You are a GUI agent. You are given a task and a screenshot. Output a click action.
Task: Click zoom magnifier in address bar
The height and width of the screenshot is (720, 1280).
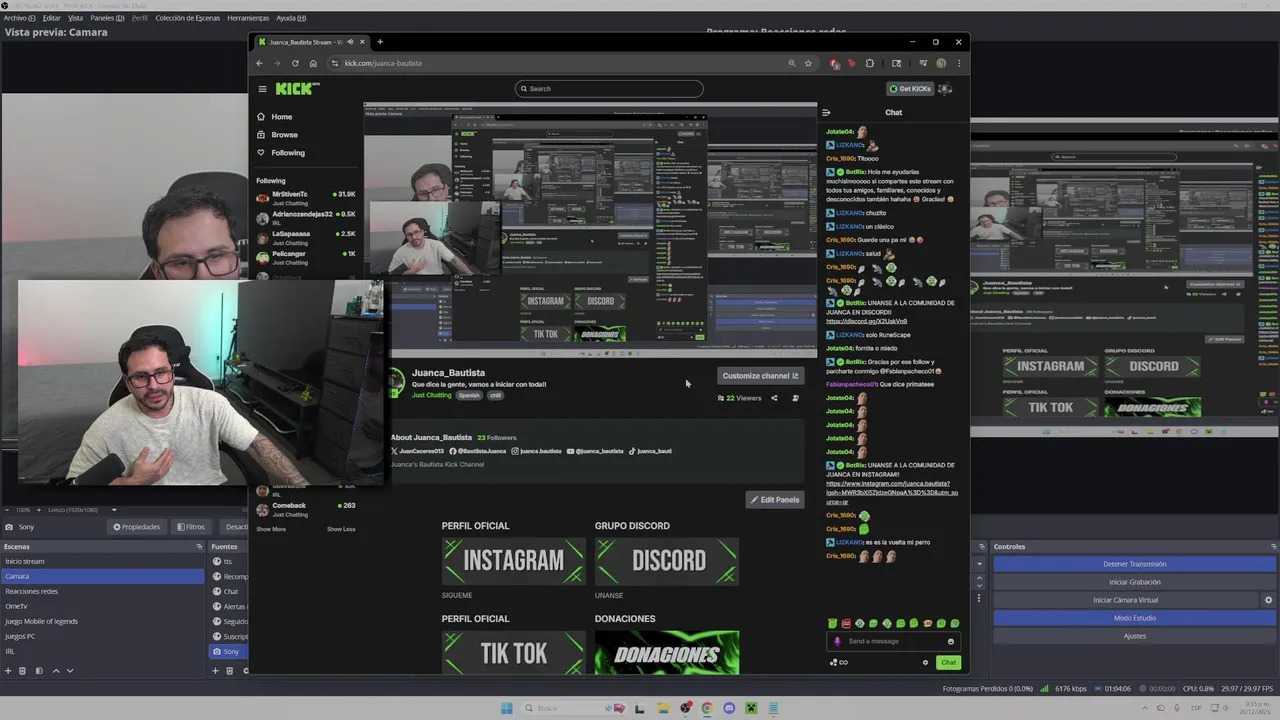tap(791, 63)
